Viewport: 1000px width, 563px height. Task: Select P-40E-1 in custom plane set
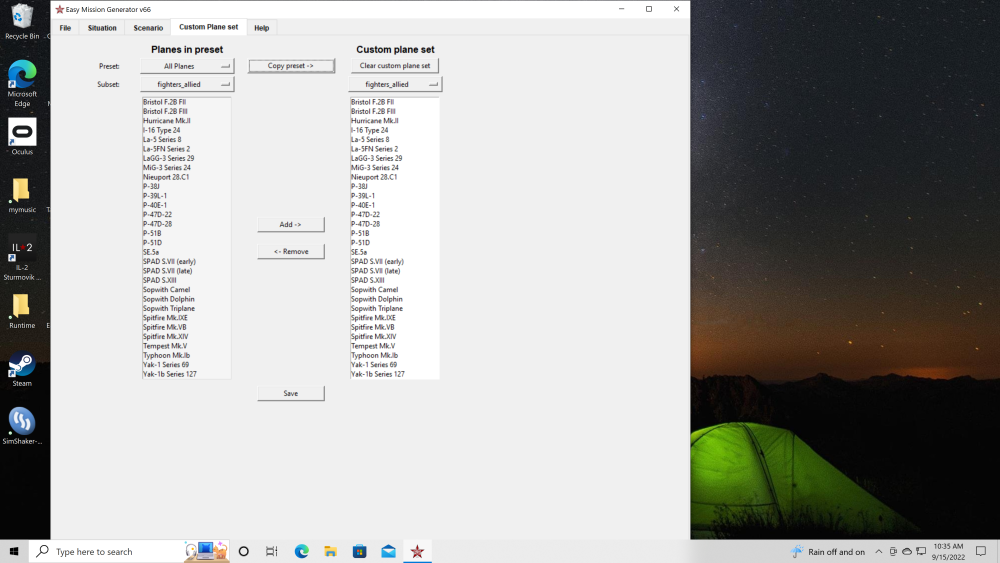point(363,205)
